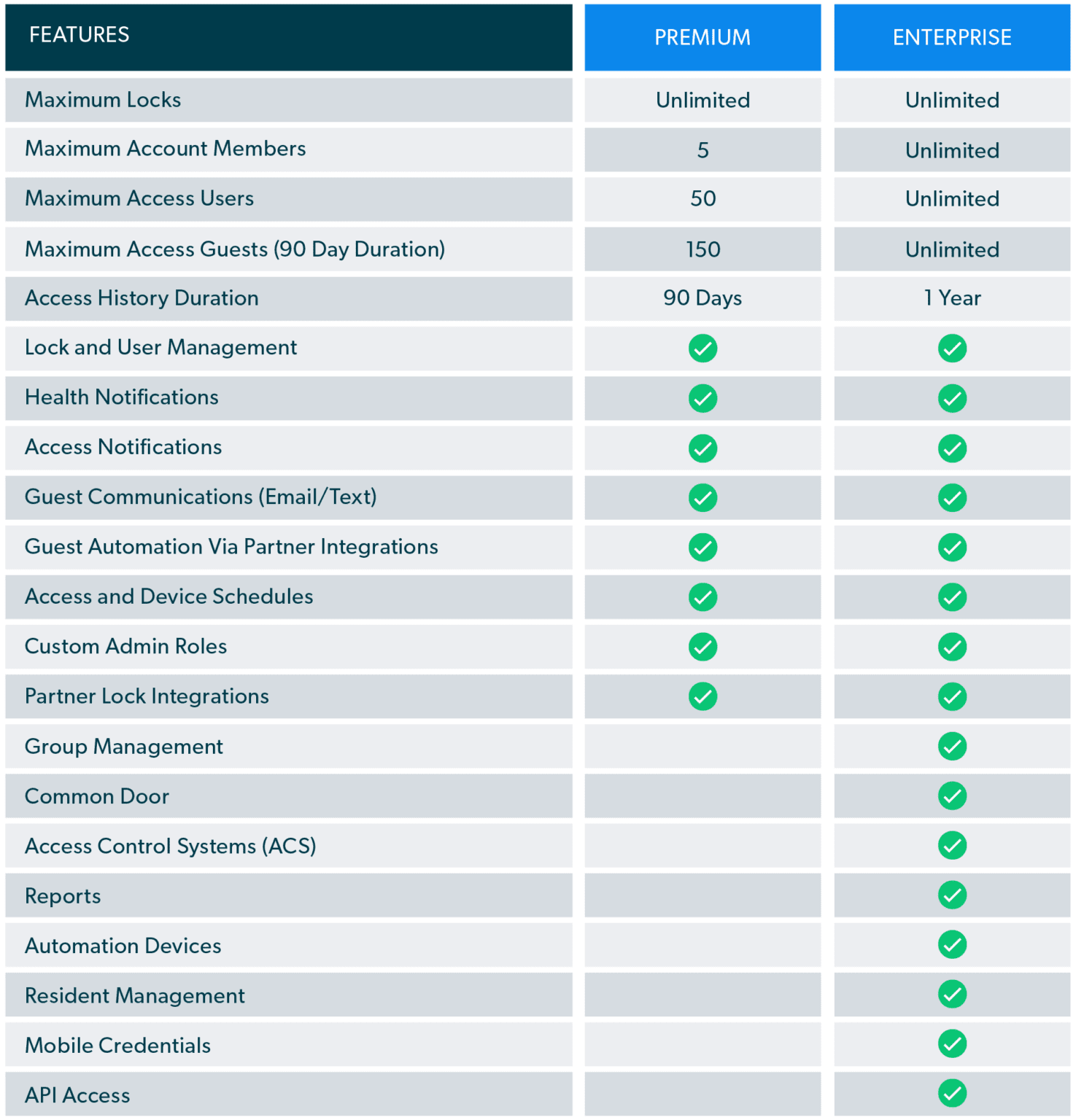Click the Enterprise checkmark for API Access
Screen dimensions: 1076x1120
(952, 1093)
